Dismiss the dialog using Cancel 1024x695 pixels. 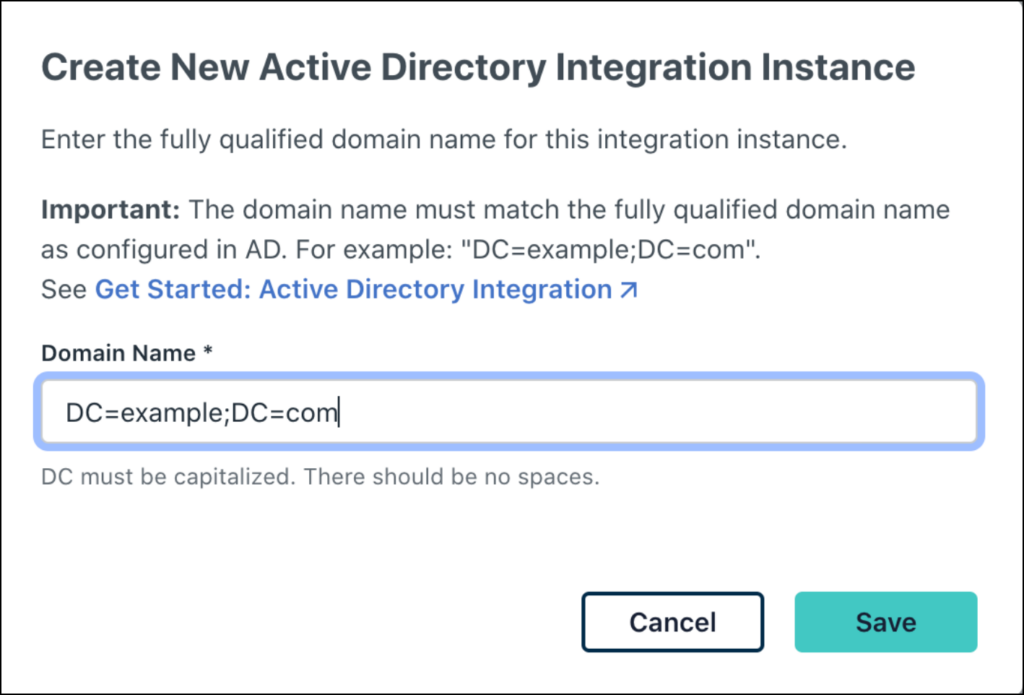pyautogui.click(x=672, y=622)
